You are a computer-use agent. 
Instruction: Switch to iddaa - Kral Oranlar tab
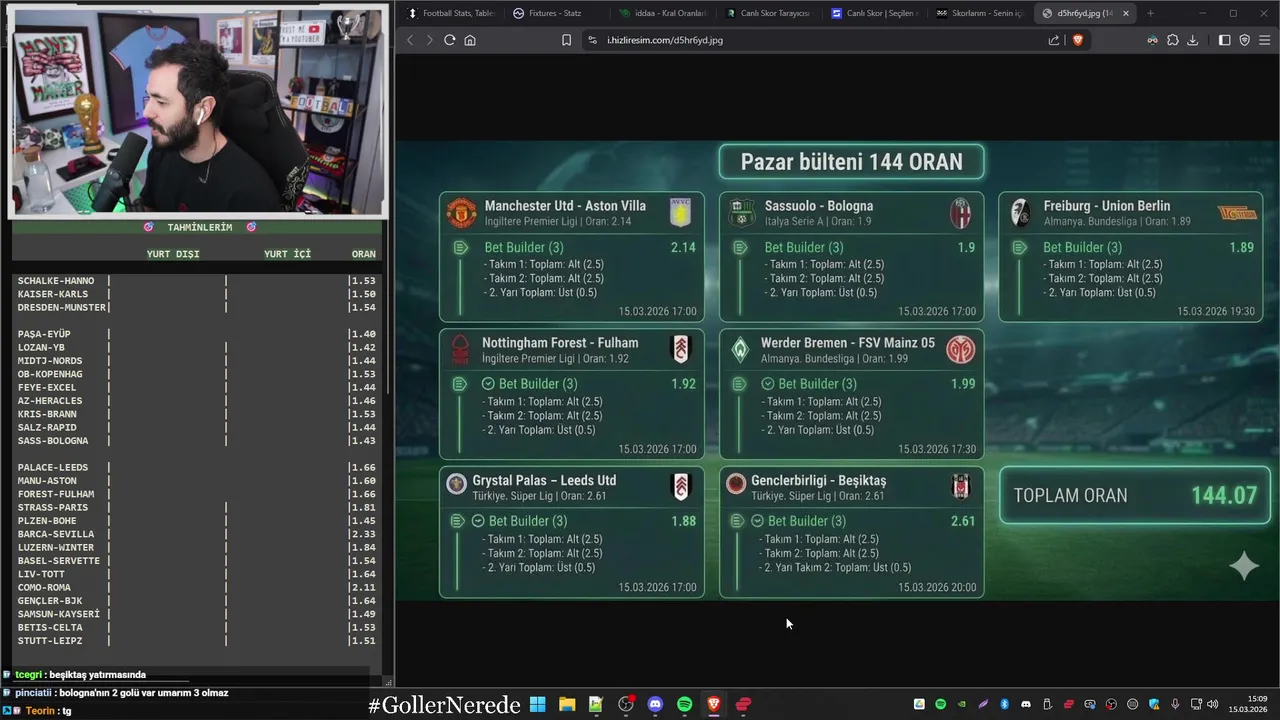pyautogui.click(x=662, y=13)
